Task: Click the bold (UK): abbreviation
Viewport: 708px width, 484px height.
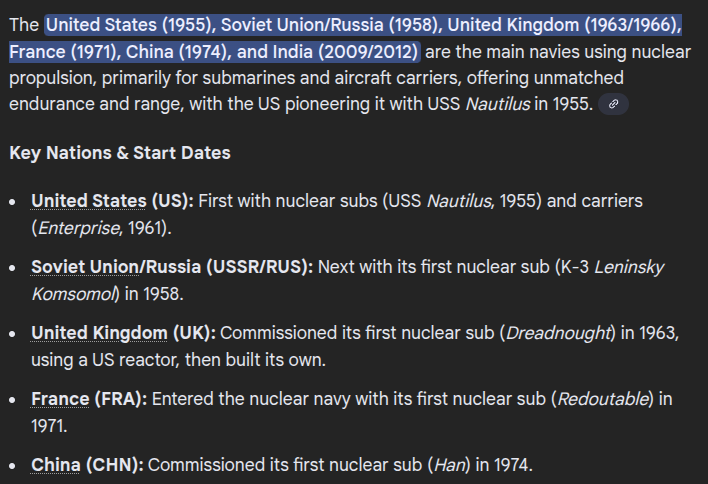Action: [195, 333]
